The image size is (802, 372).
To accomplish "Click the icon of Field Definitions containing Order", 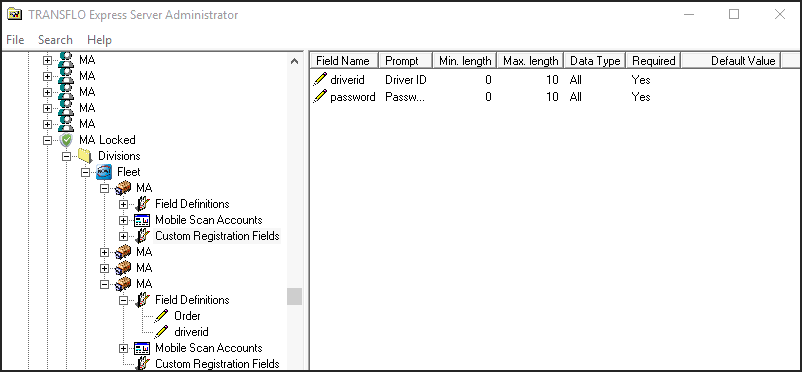I will (x=143, y=300).
